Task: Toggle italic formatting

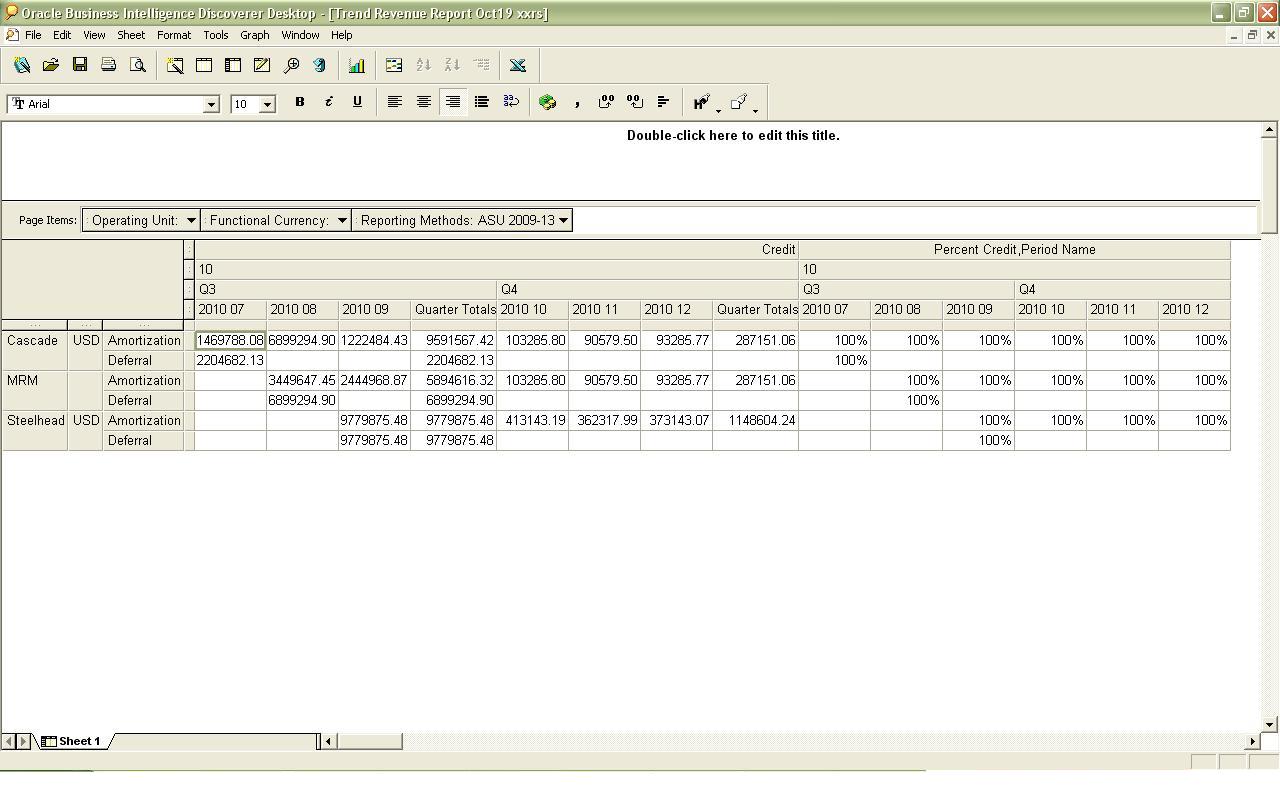Action: [328, 102]
